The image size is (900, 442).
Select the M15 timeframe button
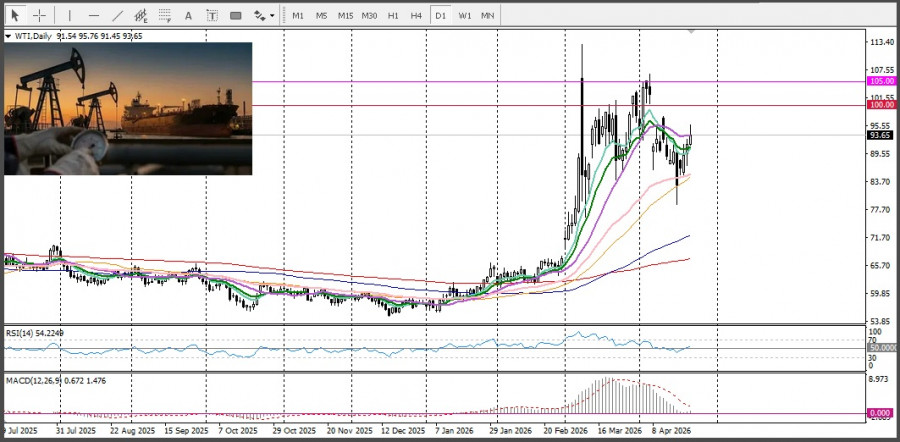click(345, 15)
